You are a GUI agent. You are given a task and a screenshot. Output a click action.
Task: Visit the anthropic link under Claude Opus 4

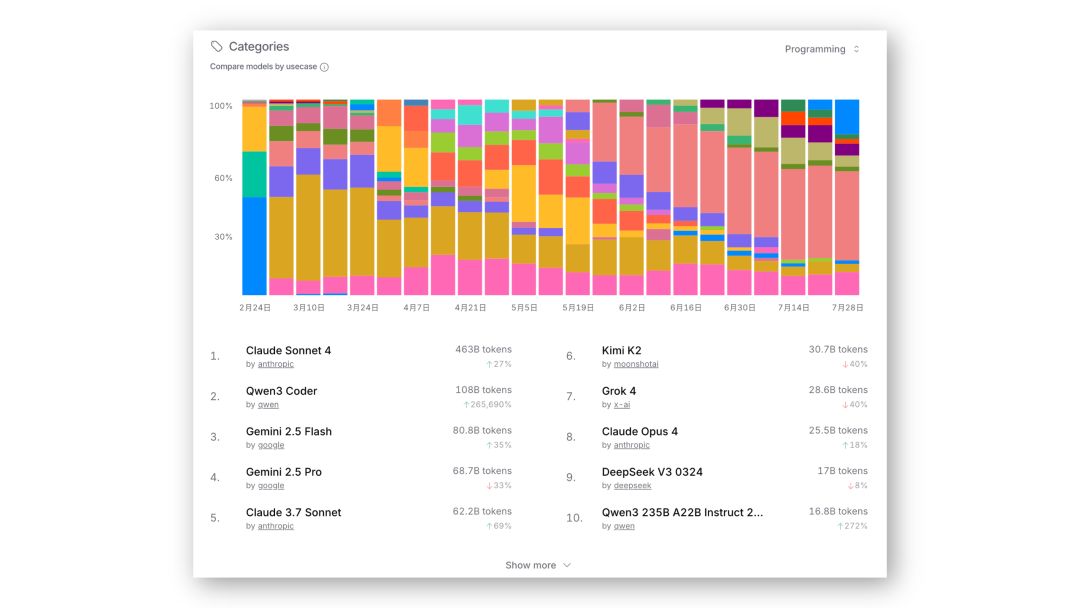pos(632,445)
